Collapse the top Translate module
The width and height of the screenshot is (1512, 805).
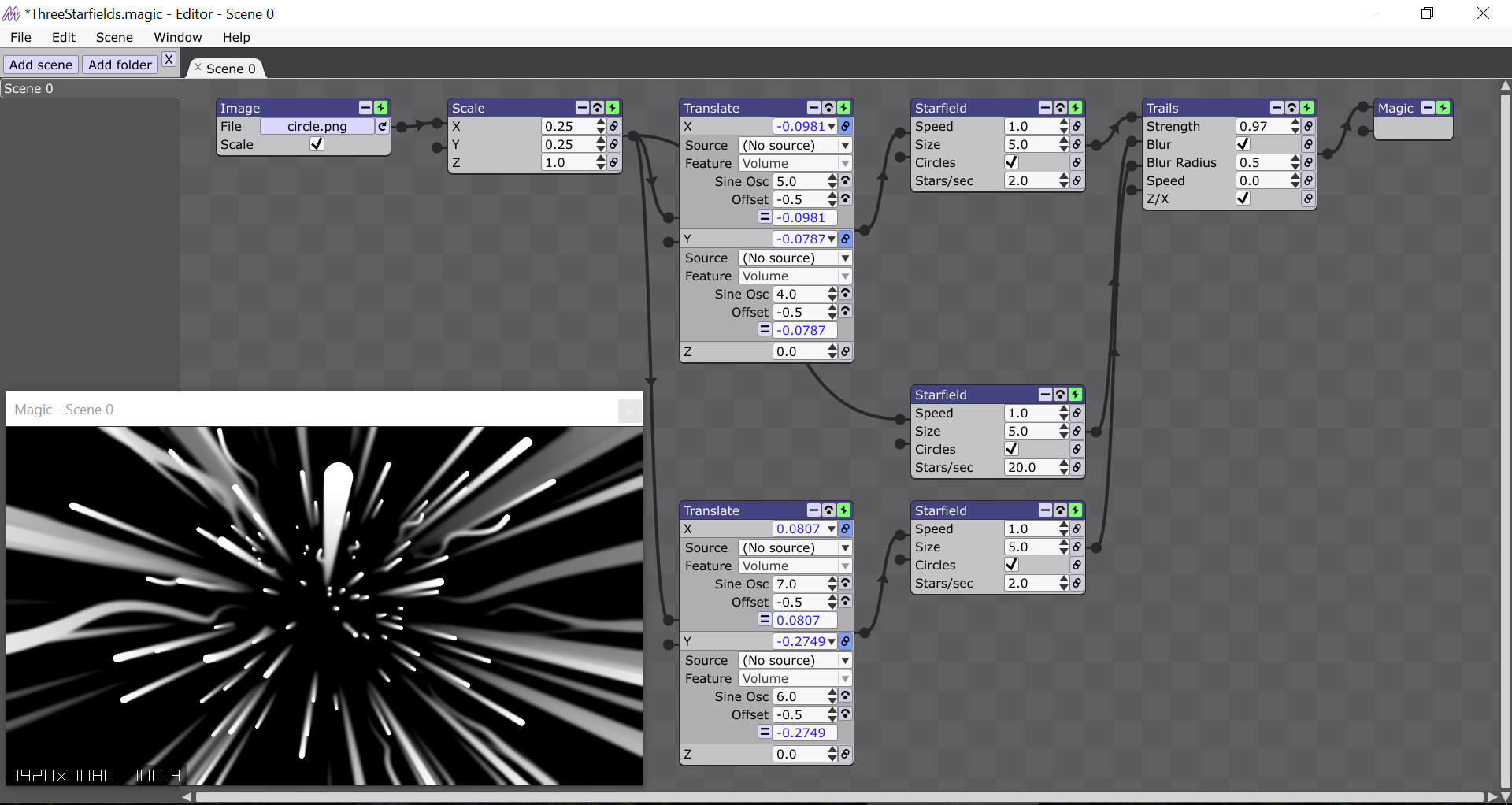click(813, 108)
